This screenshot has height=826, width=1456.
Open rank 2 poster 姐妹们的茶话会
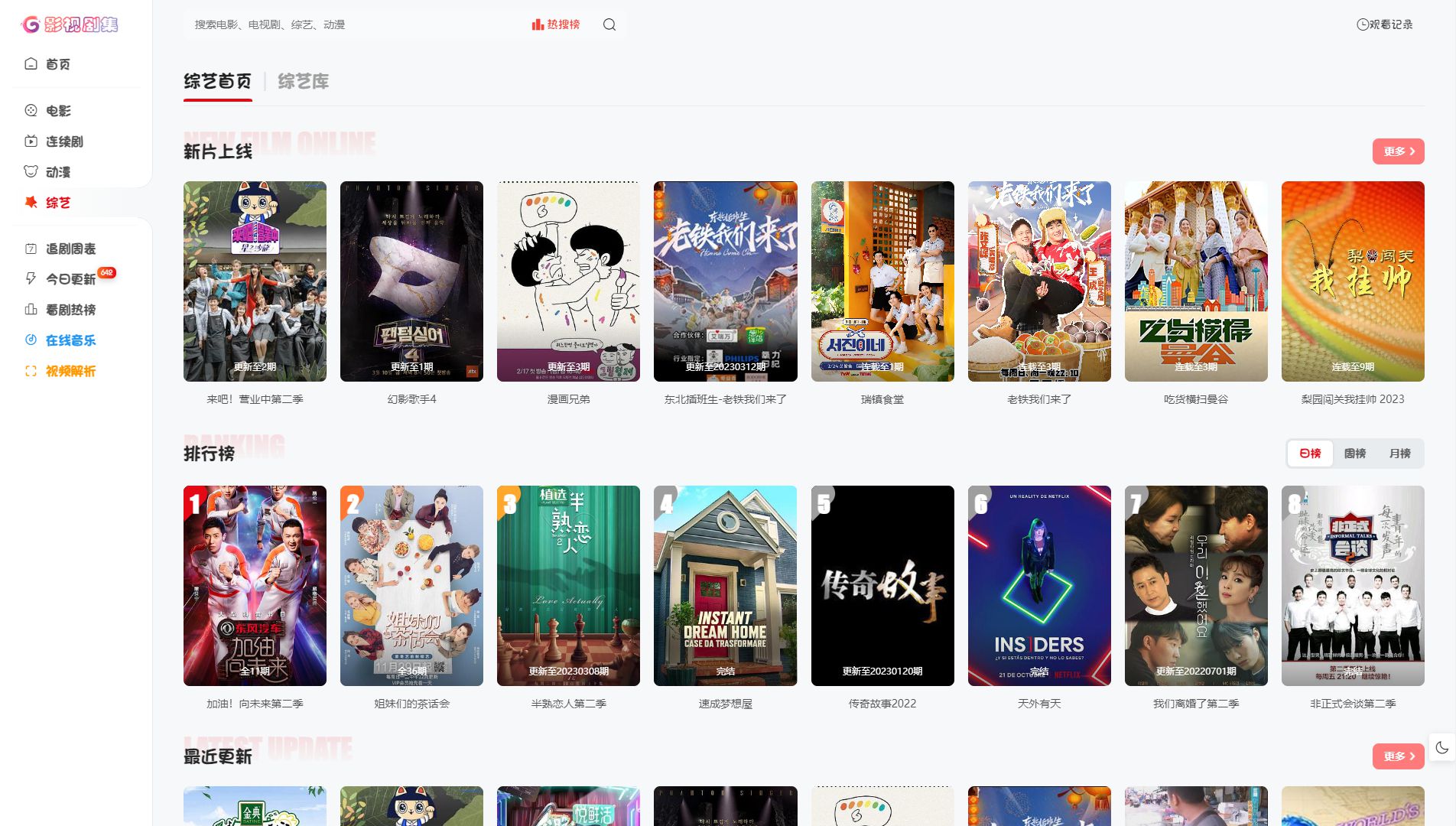(x=411, y=586)
